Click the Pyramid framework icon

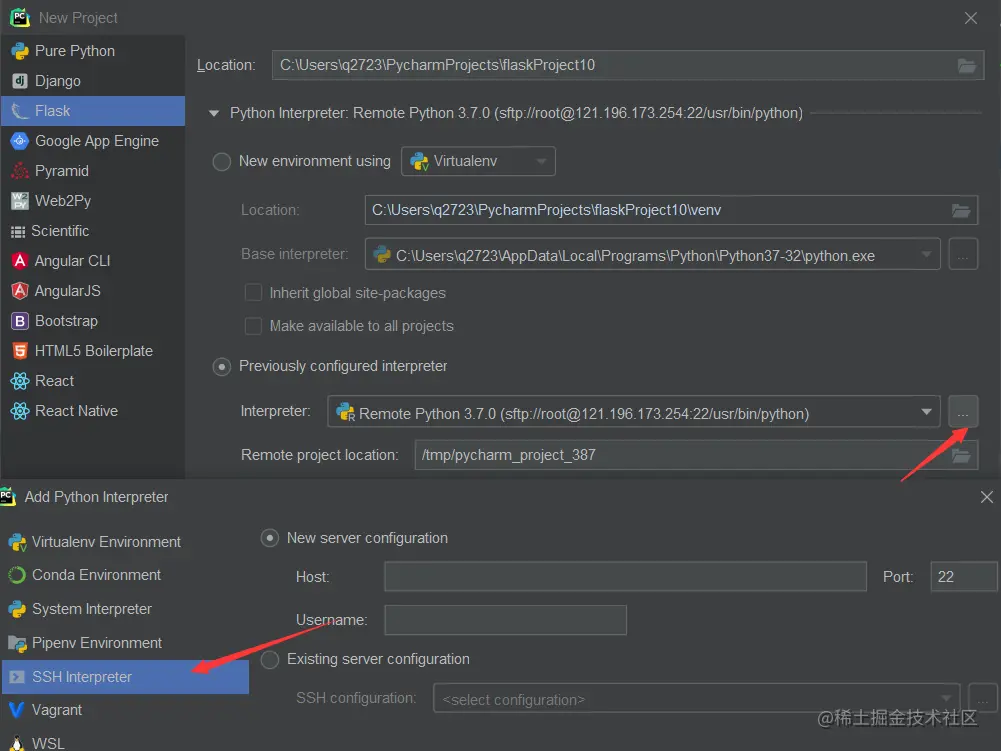coord(20,171)
